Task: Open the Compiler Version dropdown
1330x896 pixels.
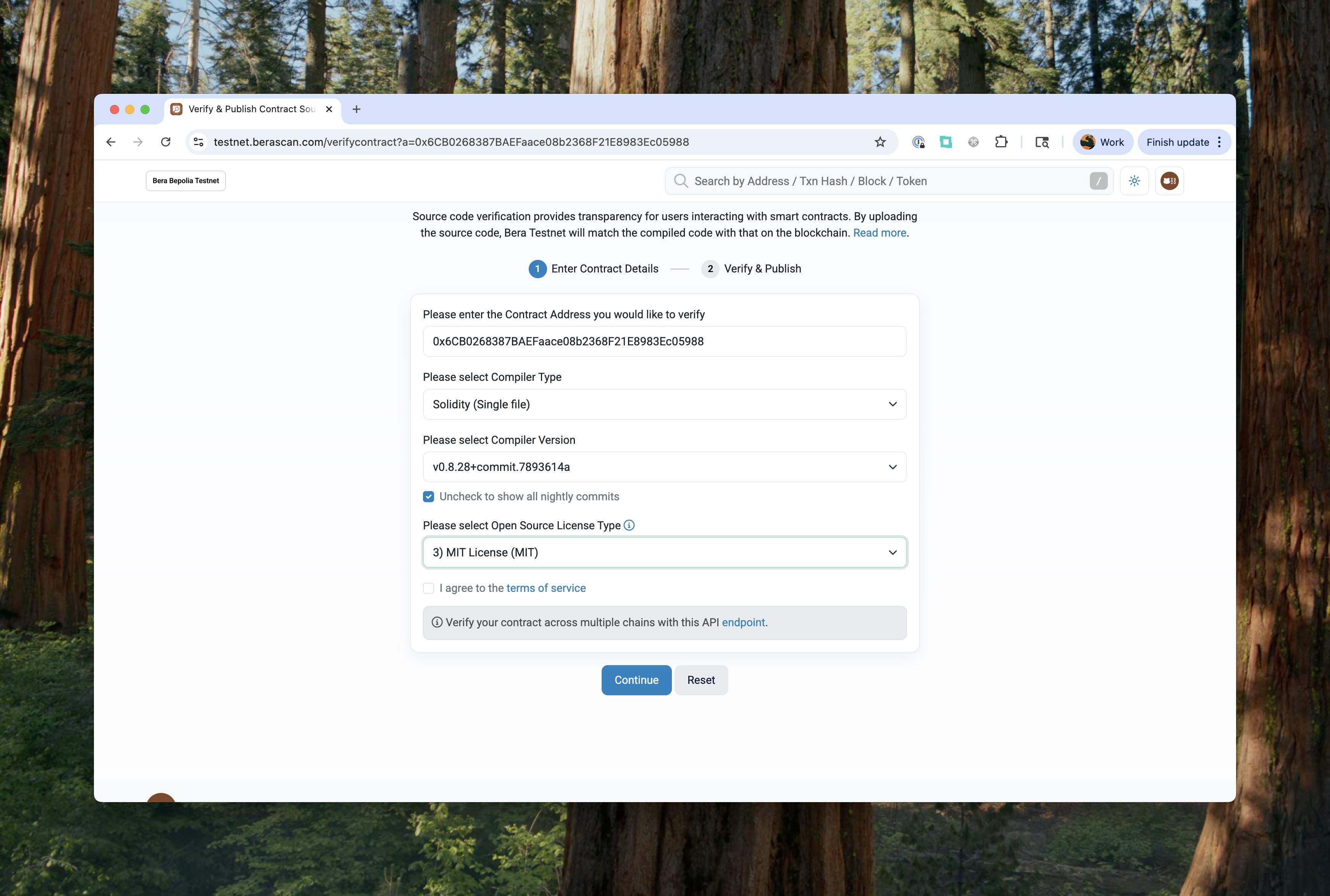Action: (664, 467)
